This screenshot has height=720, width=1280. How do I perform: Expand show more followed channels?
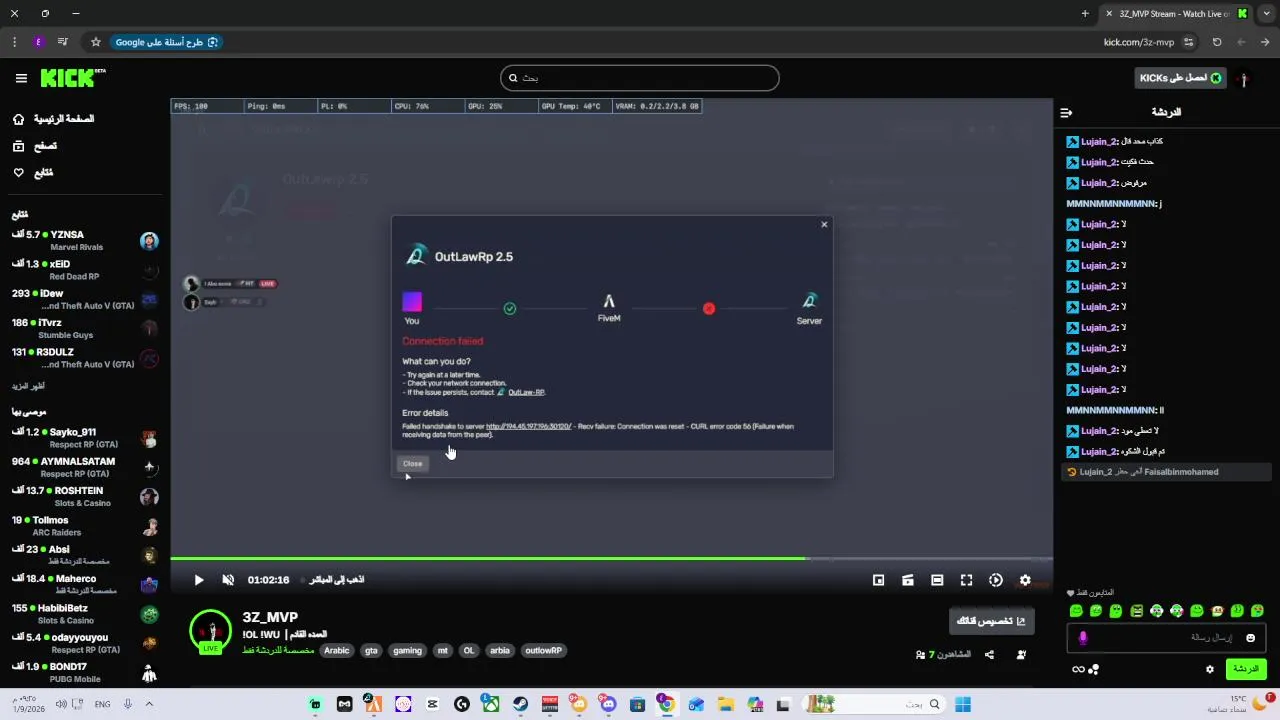(x=28, y=386)
